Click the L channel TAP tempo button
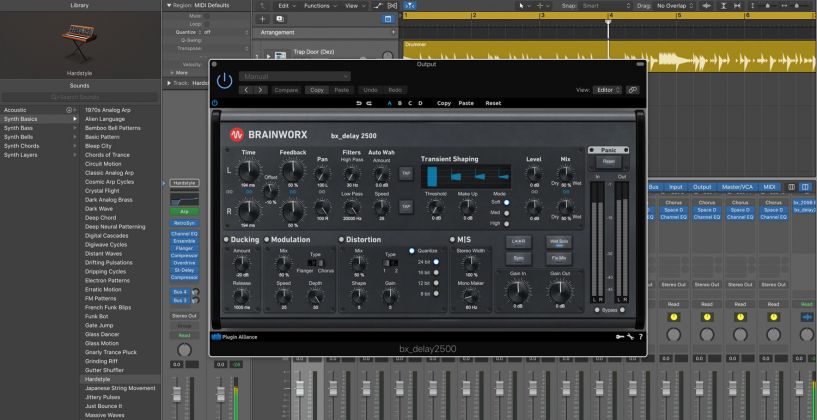 (x=406, y=174)
